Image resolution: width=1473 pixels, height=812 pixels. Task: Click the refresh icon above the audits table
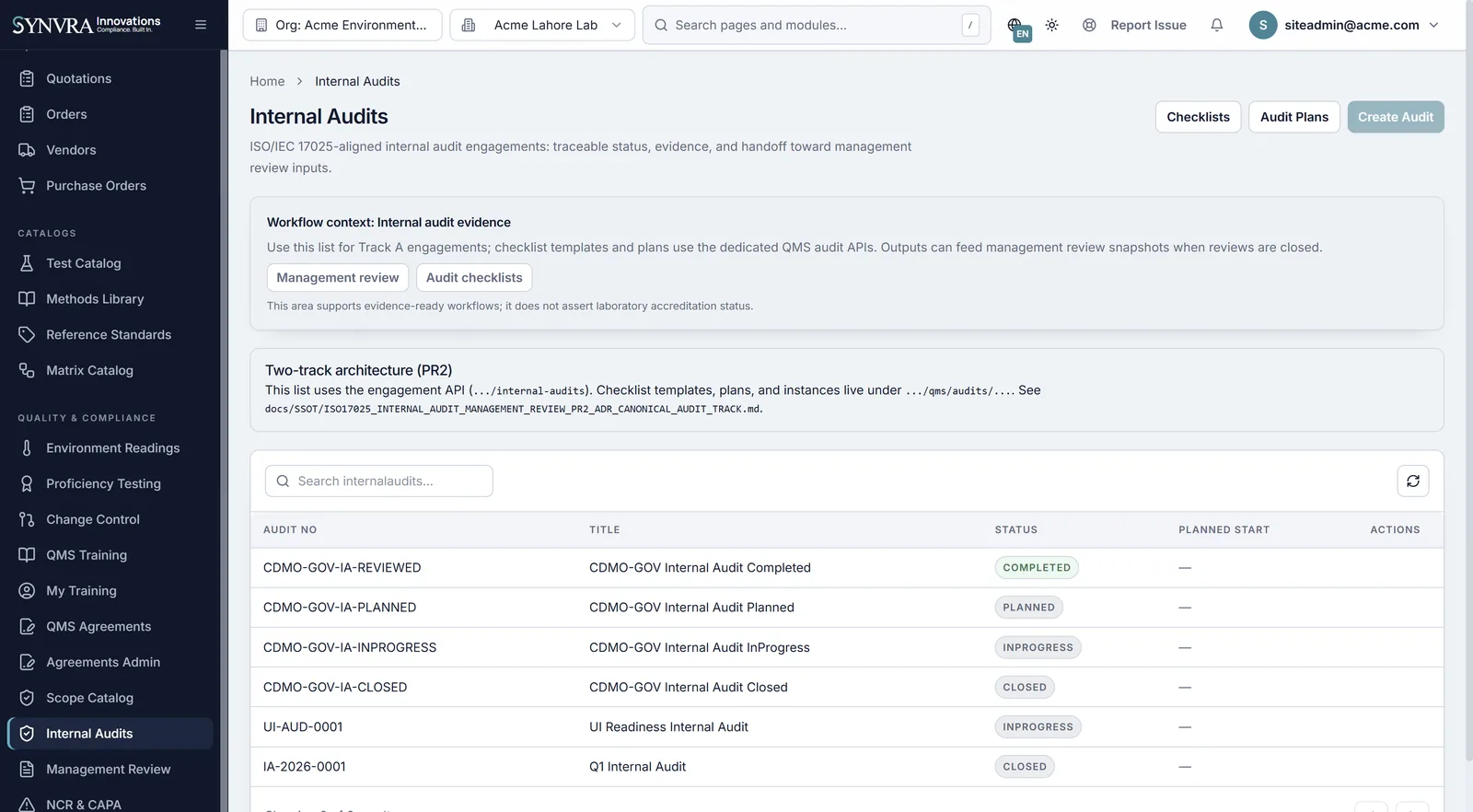(1413, 481)
